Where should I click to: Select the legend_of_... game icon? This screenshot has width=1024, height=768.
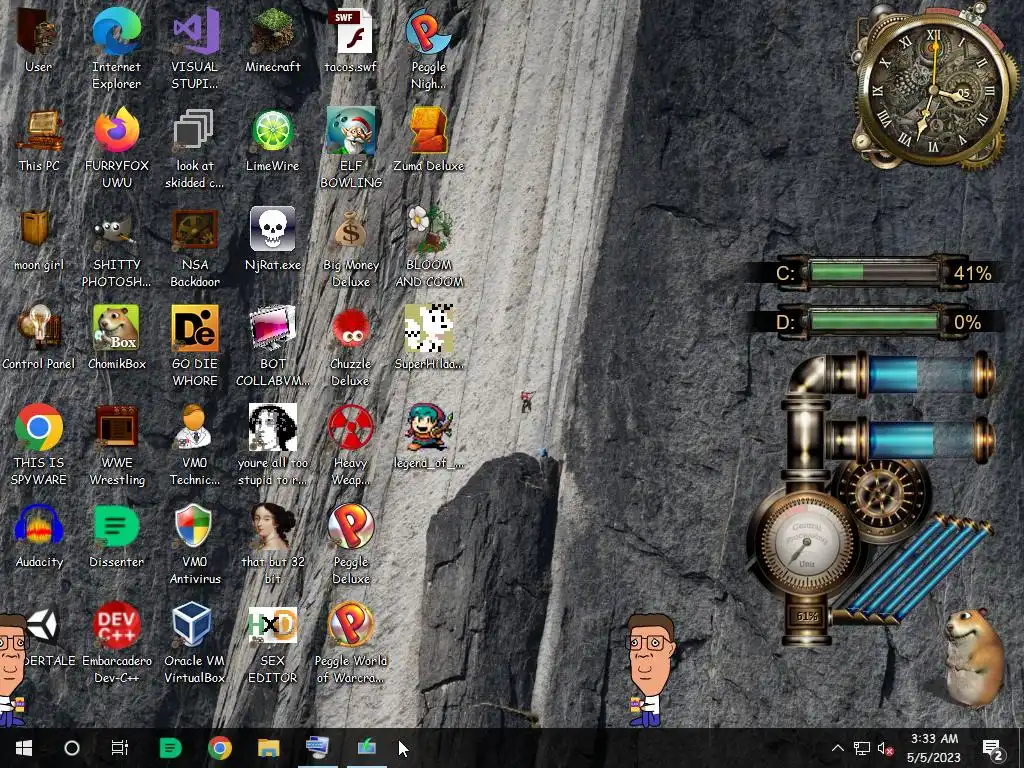(428, 438)
